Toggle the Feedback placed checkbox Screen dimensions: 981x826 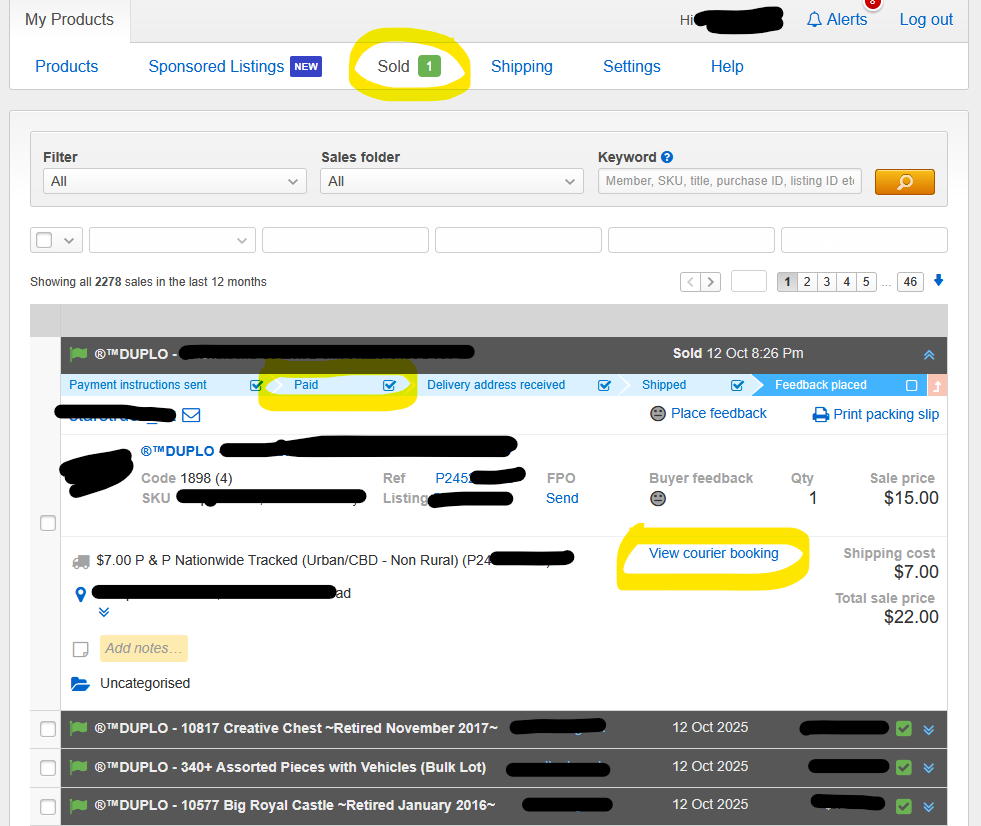[911, 385]
